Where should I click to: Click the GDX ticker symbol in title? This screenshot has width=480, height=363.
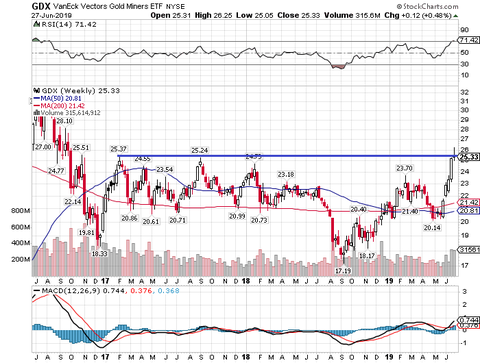click(x=41, y=6)
